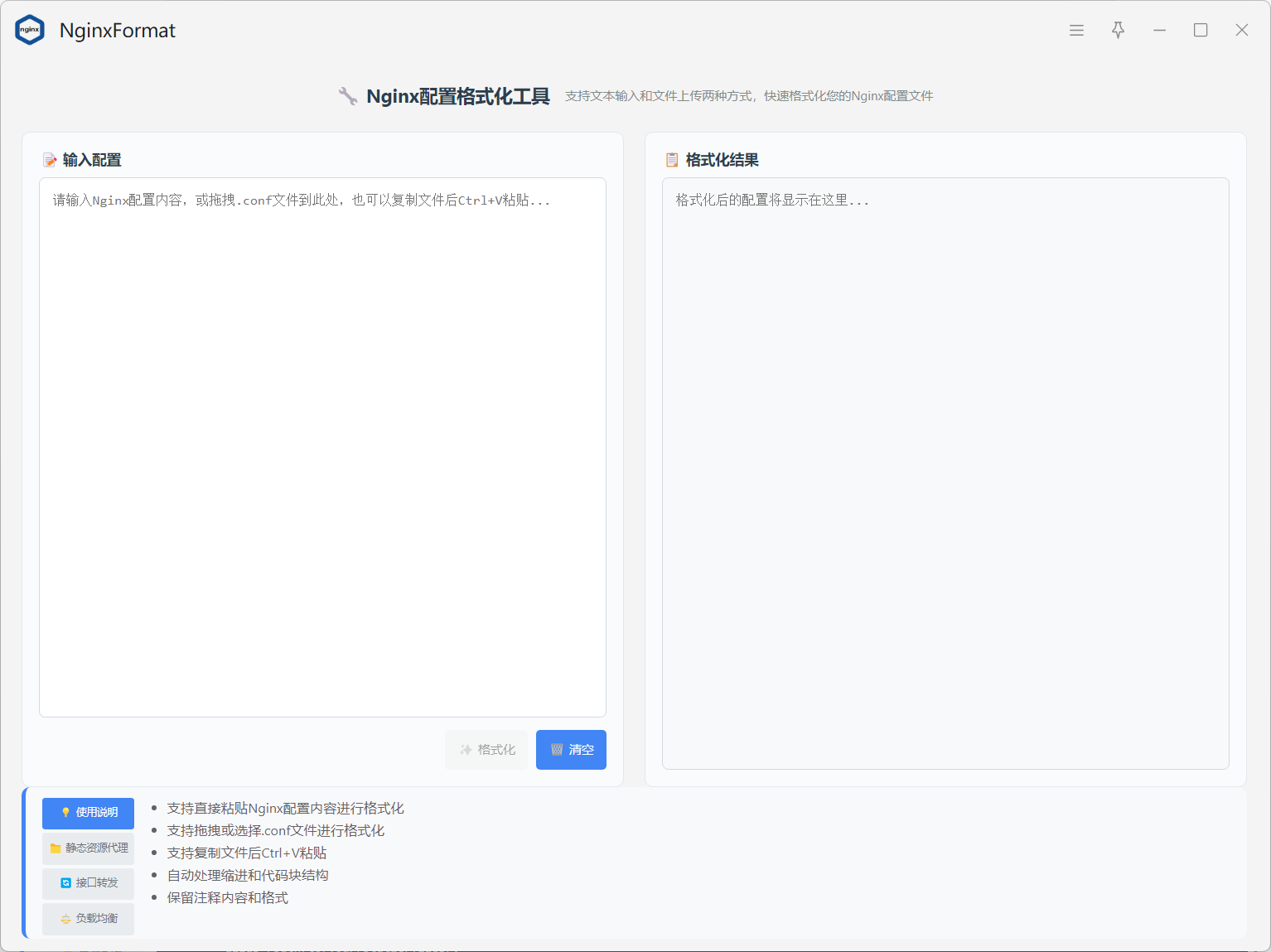Minimize the NginxFormat window
Viewport: 1271px width, 952px height.
(1159, 30)
